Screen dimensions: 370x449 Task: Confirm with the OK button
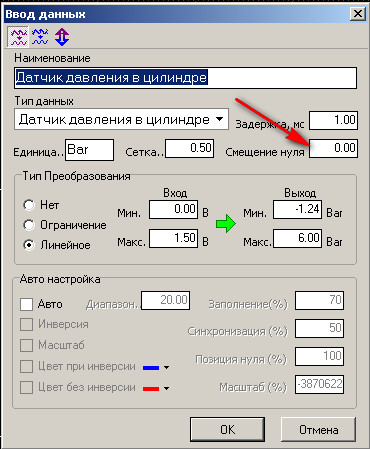click(x=228, y=429)
